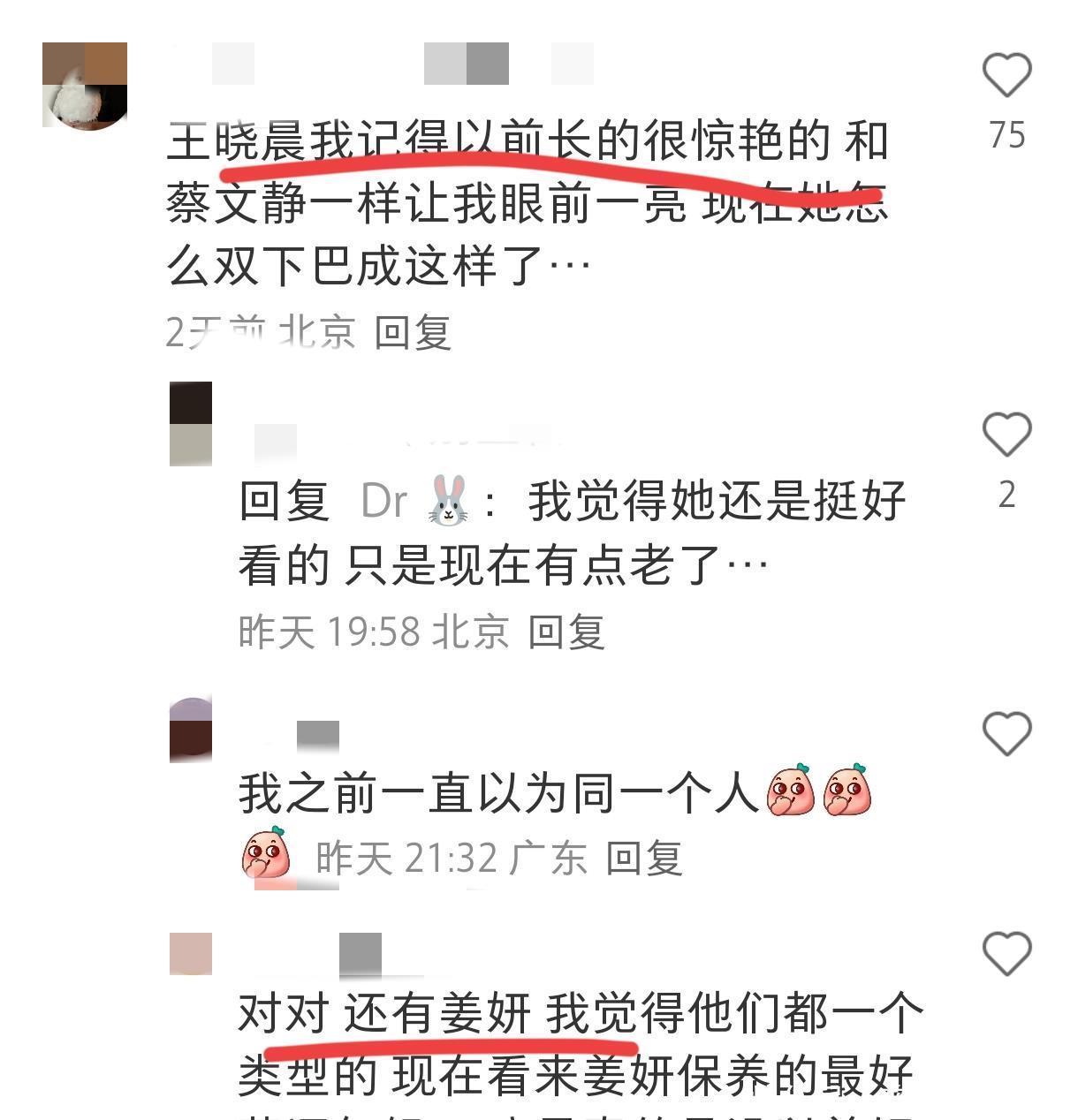Reply to the 昨天 19:58 北京 comment
Screen dimensions: 1078x1120
(566, 632)
